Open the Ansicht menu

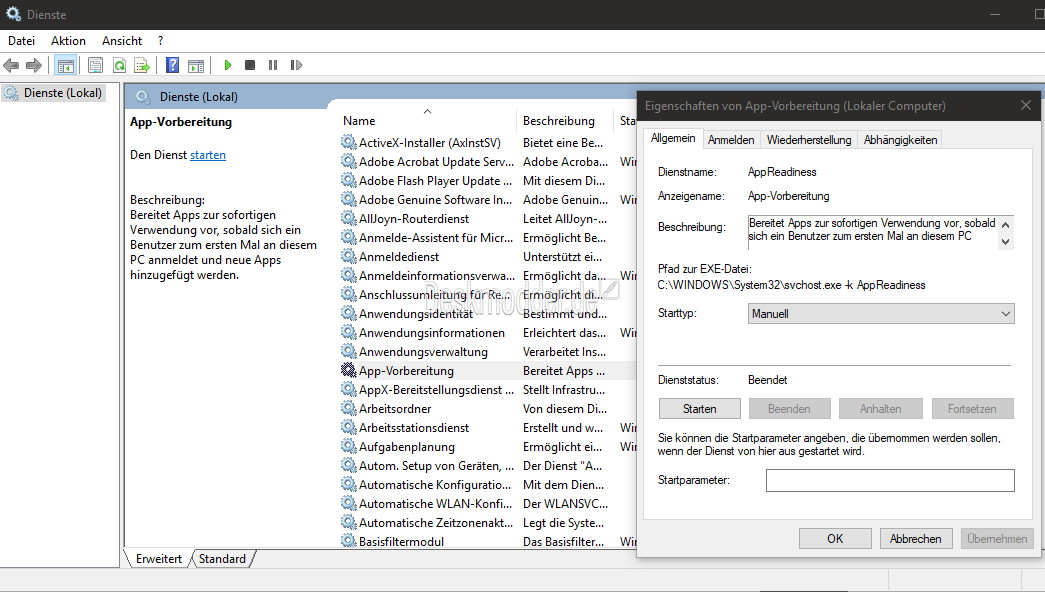click(x=122, y=41)
